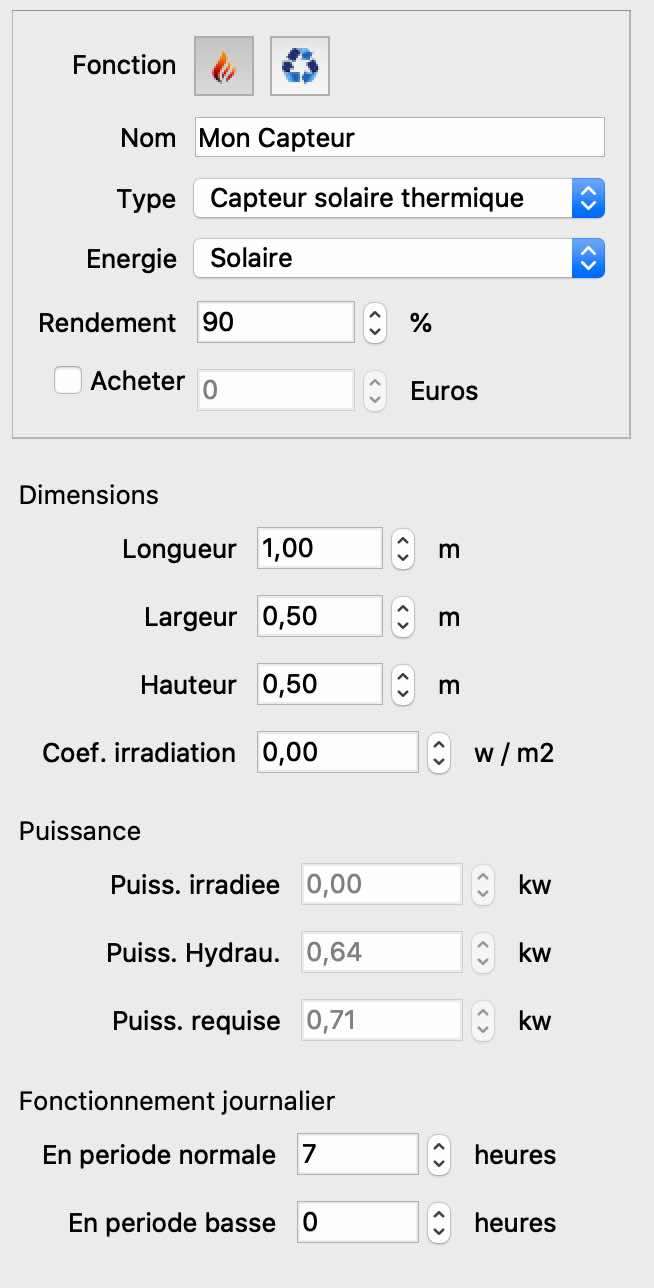
Task: Decrease Hauteur via stepper control
Action: coord(401,693)
